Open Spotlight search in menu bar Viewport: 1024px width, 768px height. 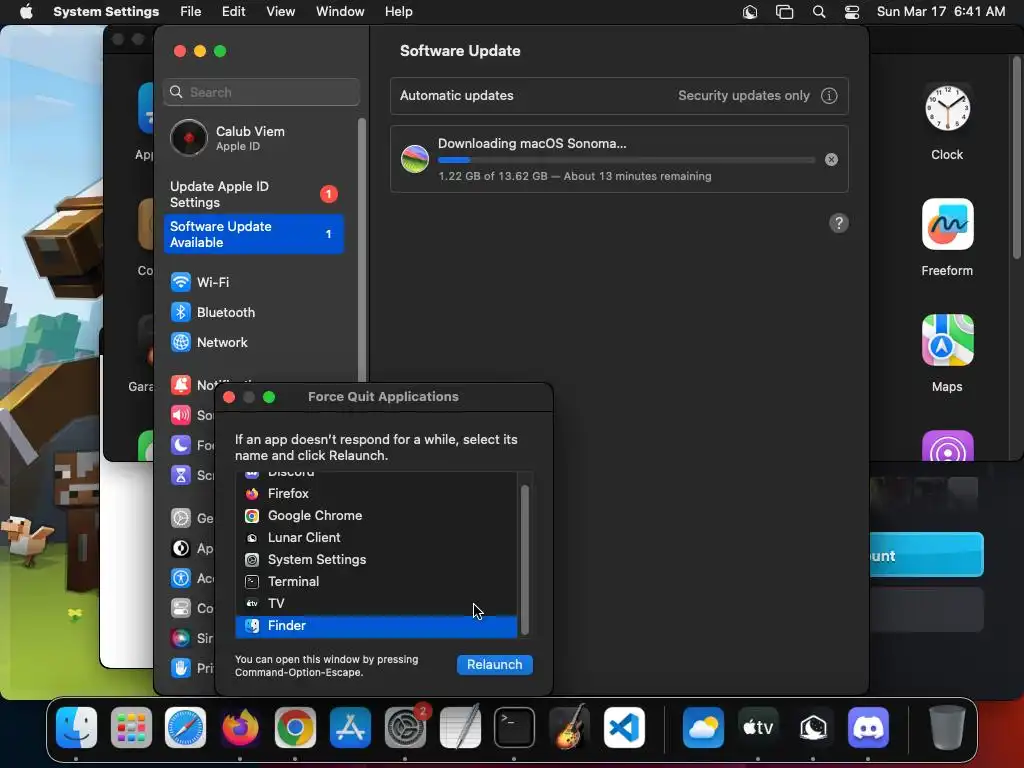click(x=818, y=12)
